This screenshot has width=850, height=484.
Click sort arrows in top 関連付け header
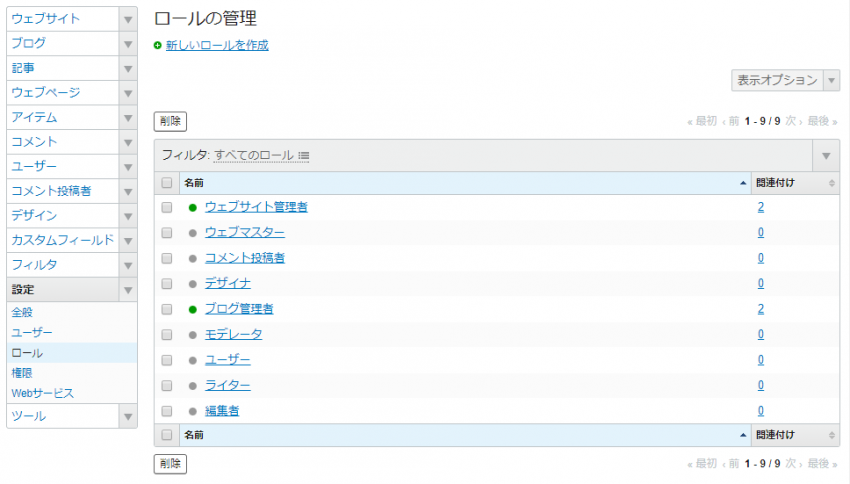[832, 183]
